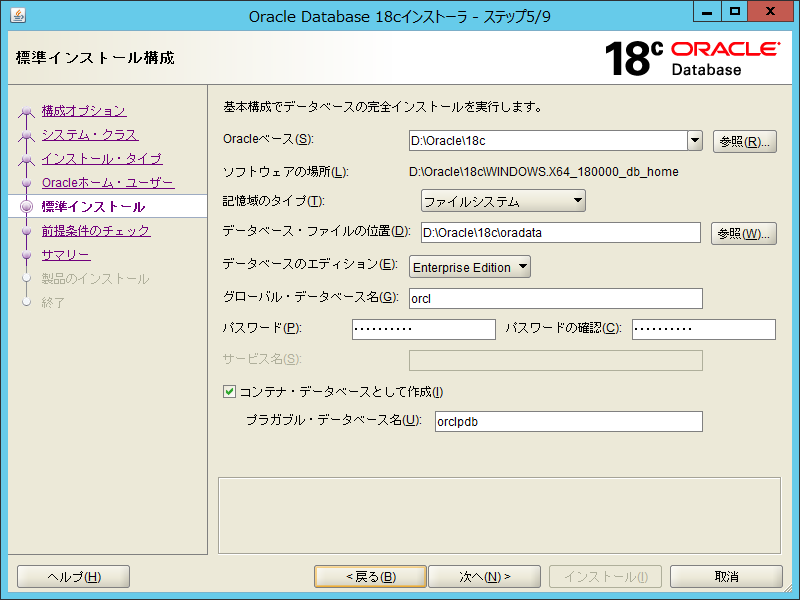The image size is (800, 600).
Task: Click the グローバル・データベース名 input field
Action: (556, 298)
